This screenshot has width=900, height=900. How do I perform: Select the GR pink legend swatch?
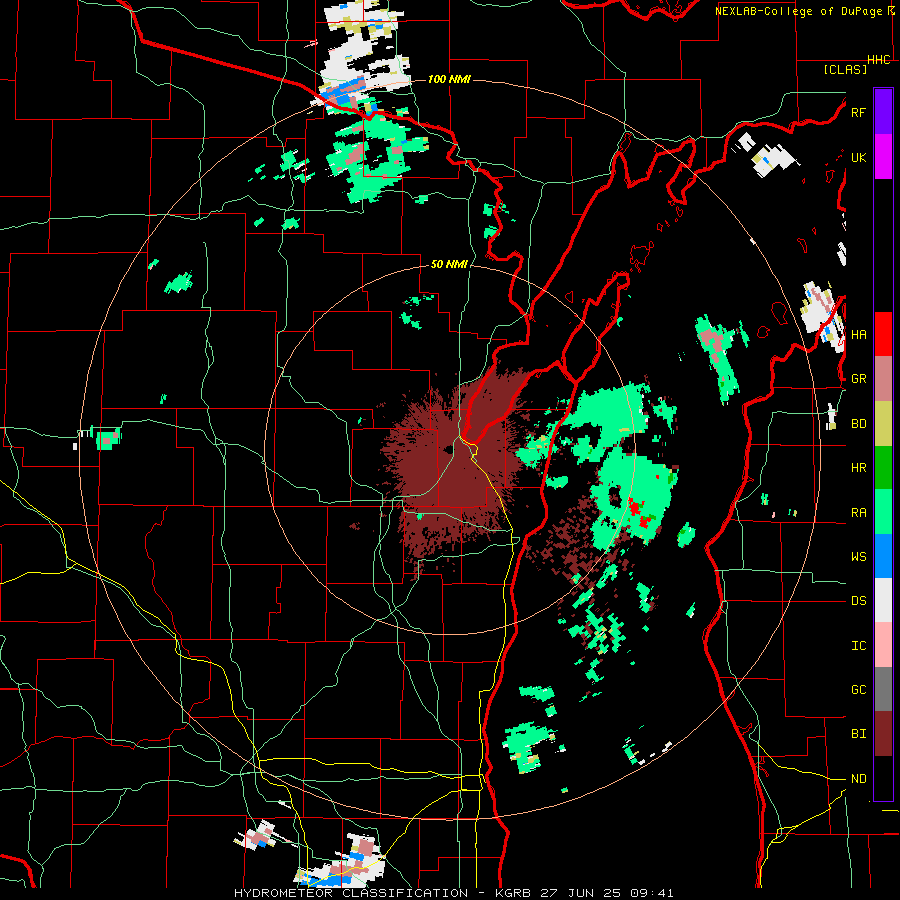tap(883, 378)
